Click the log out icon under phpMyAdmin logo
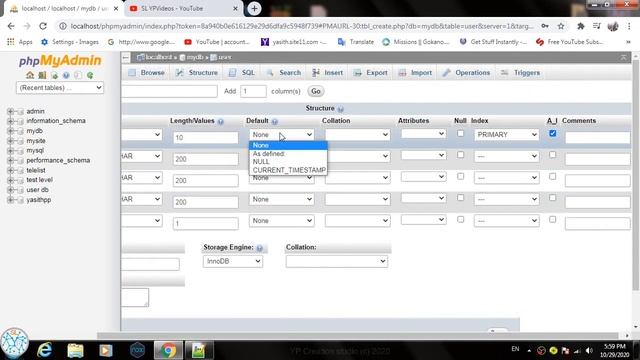The height and width of the screenshot is (360, 640). pyautogui.click(x=42, y=75)
